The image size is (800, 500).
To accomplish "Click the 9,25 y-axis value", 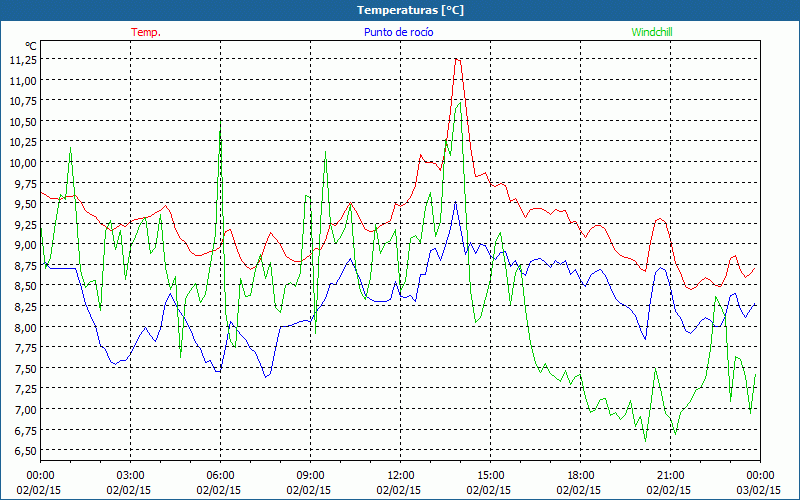I will tap(26, 224).
